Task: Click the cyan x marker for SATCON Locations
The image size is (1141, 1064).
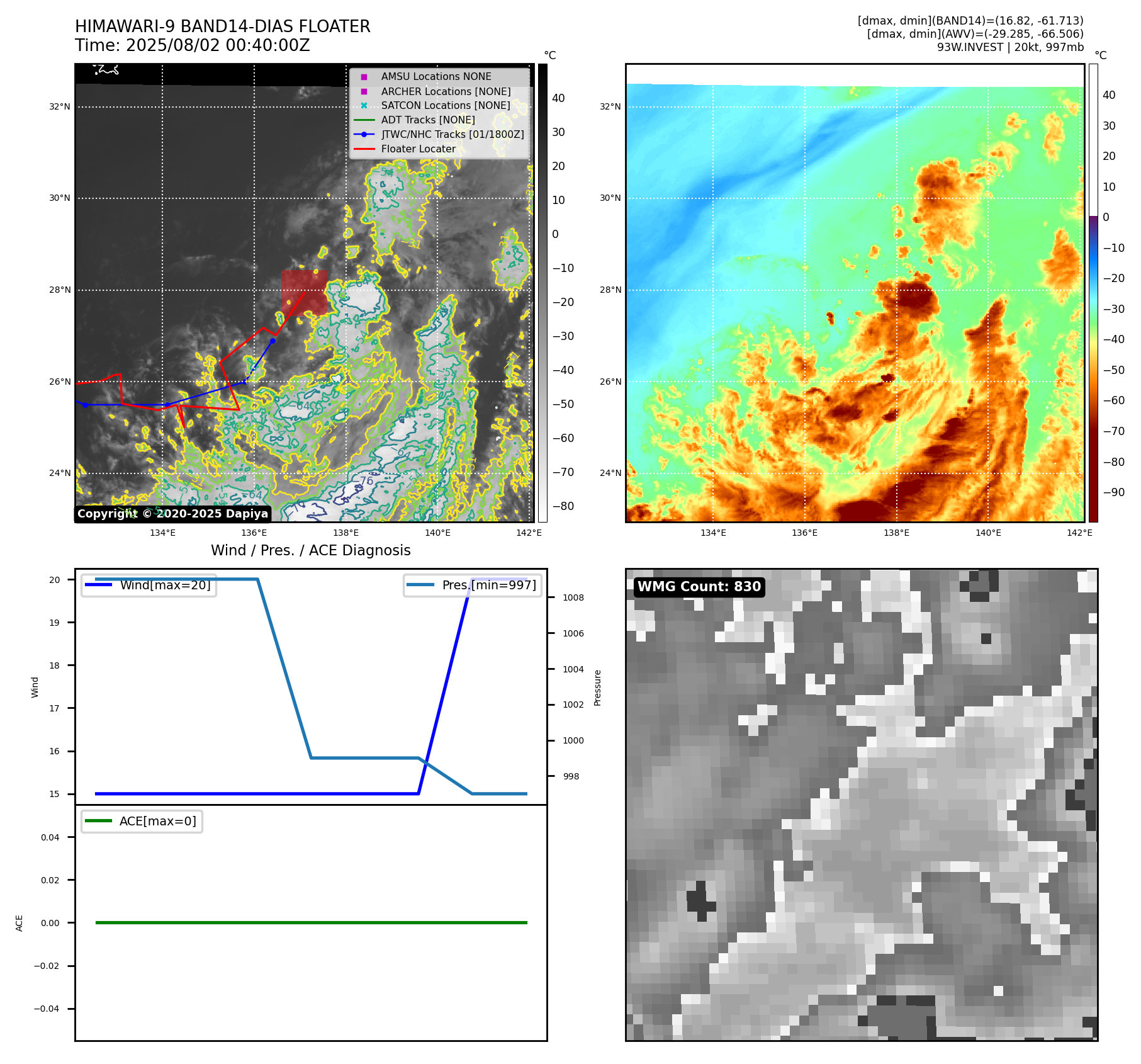Action: point(364,106)
